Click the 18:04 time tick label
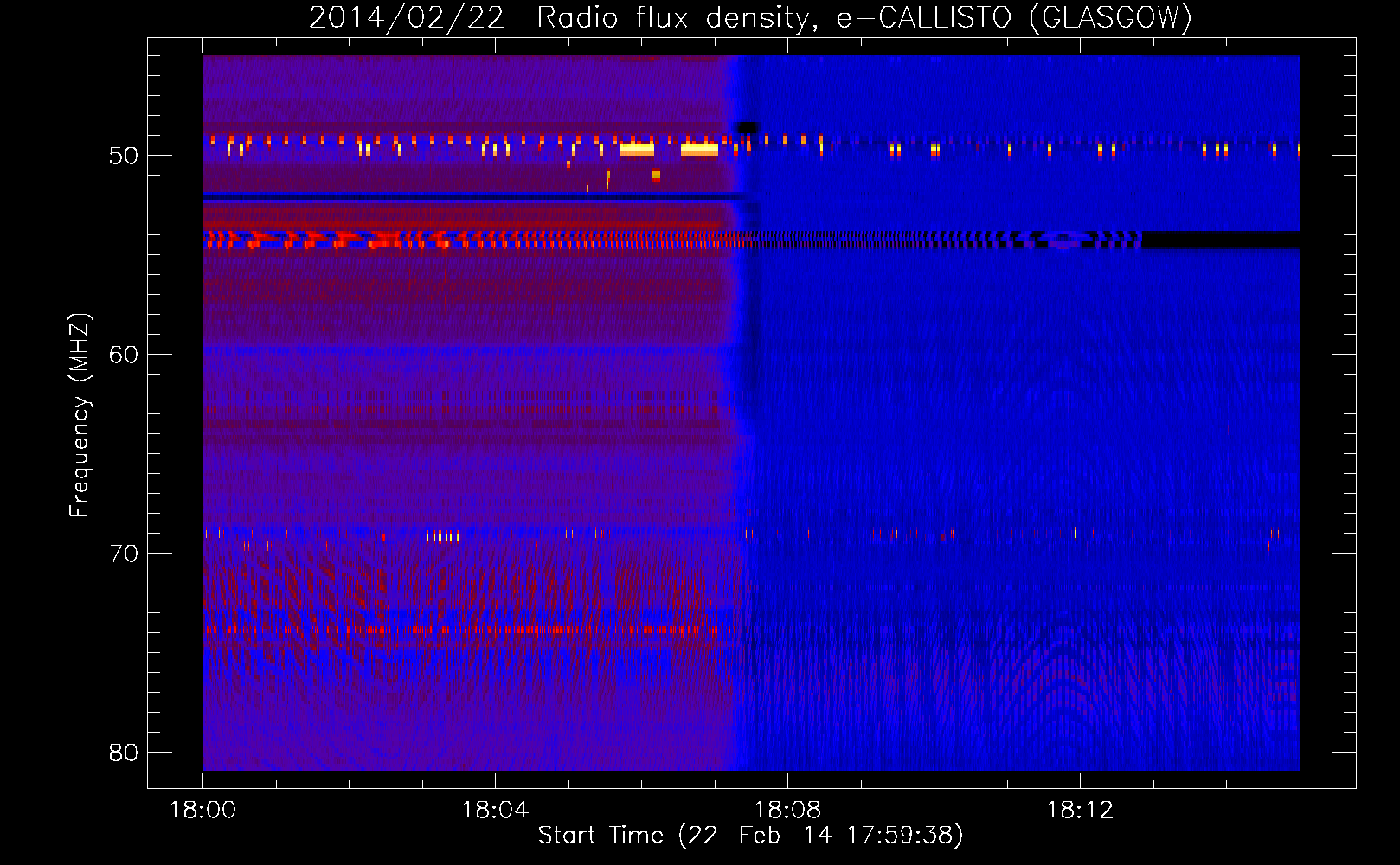 [495, 811]
